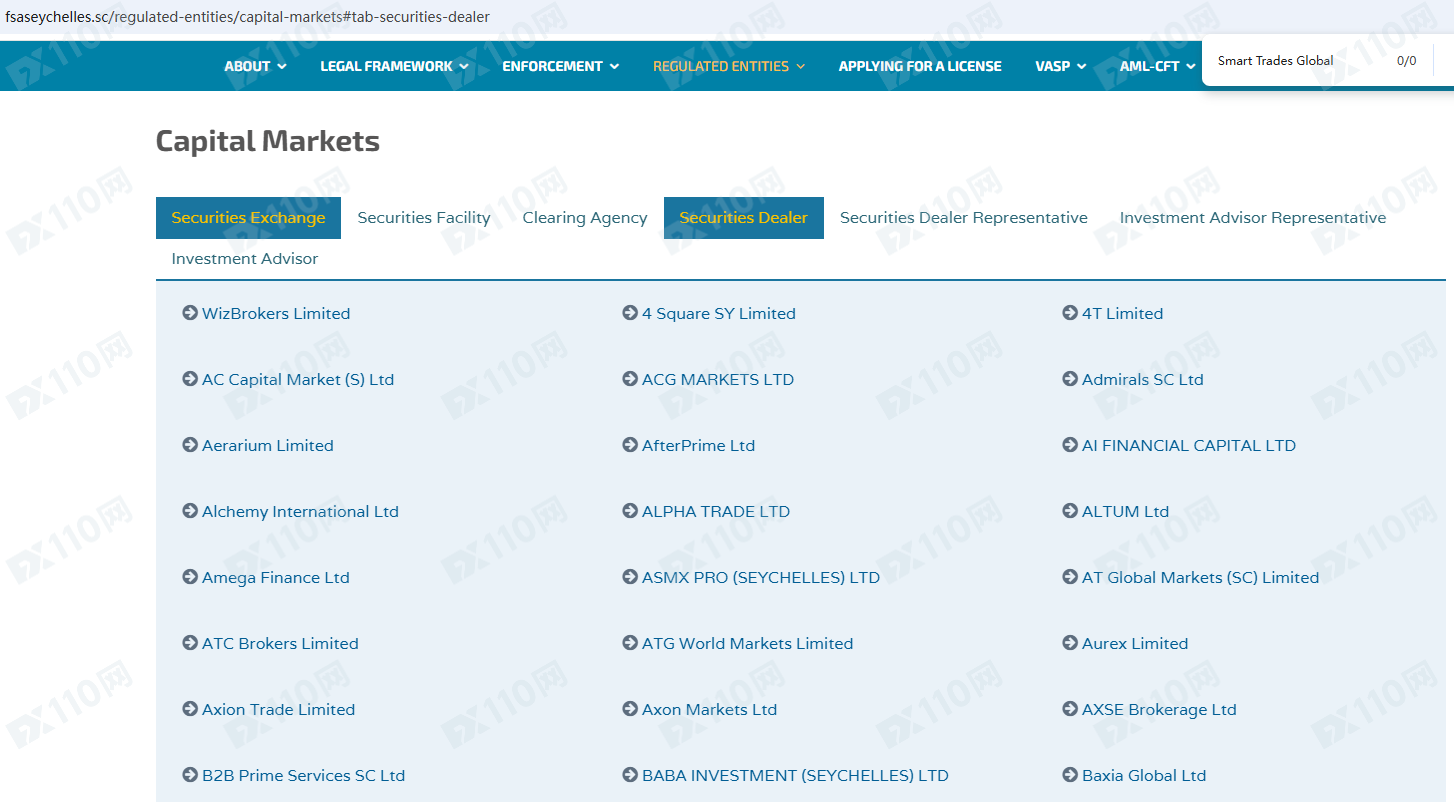Open the ACG MARKETS LTD link
The width and height of the screenshot is (1454, 802).
[x=717, y=379]
